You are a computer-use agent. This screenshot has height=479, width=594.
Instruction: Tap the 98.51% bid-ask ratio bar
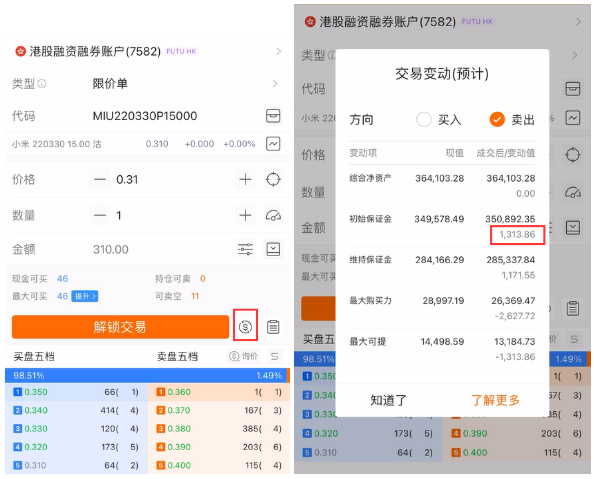tap(147, 375)
